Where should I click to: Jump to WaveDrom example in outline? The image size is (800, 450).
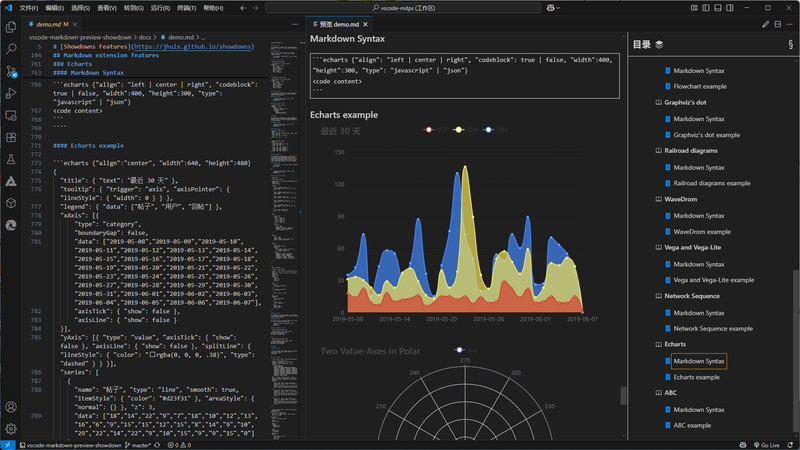pyautogui.click(x=702, y=232)
